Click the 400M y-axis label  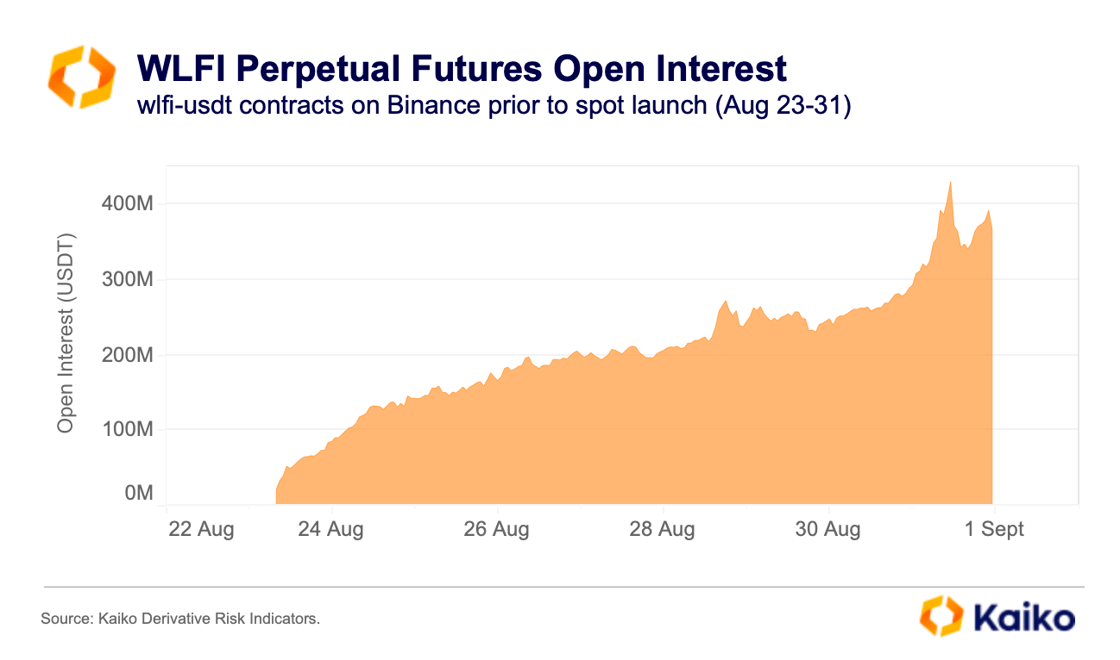click(127, 204)
